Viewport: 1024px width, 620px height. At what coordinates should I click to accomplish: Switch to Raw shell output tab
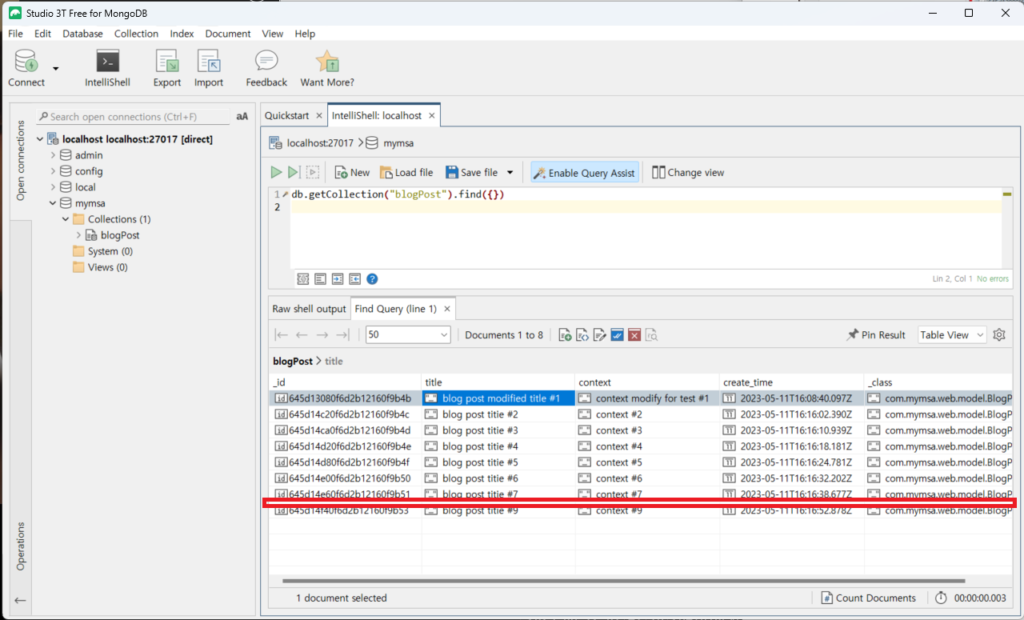309,309
